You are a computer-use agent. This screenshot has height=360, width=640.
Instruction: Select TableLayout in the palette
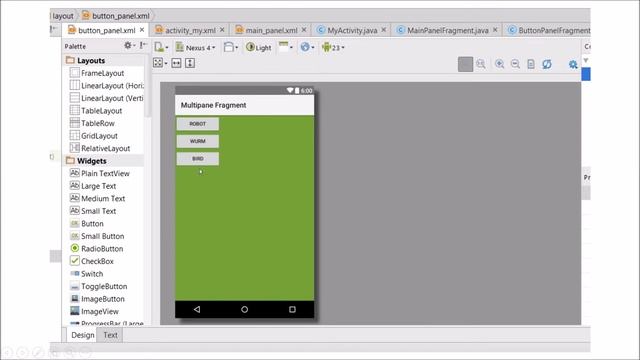96,111
